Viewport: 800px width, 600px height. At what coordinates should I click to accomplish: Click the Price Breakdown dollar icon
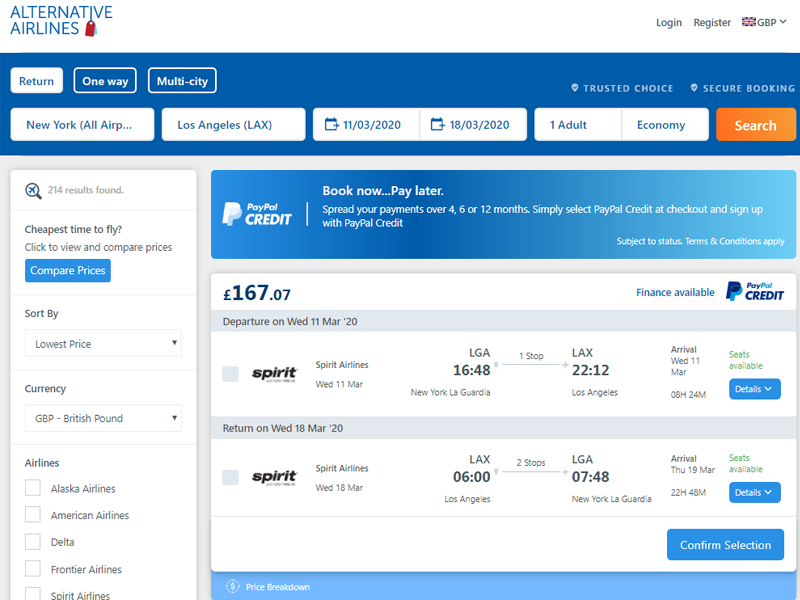233,586
